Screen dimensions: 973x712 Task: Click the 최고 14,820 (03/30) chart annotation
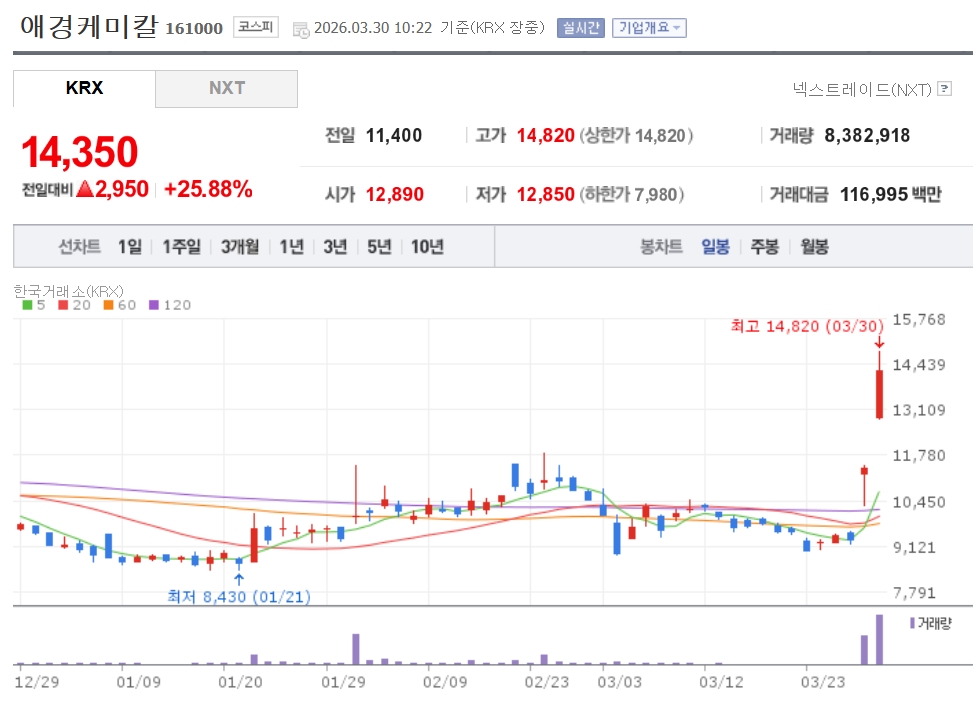[807, 326]
